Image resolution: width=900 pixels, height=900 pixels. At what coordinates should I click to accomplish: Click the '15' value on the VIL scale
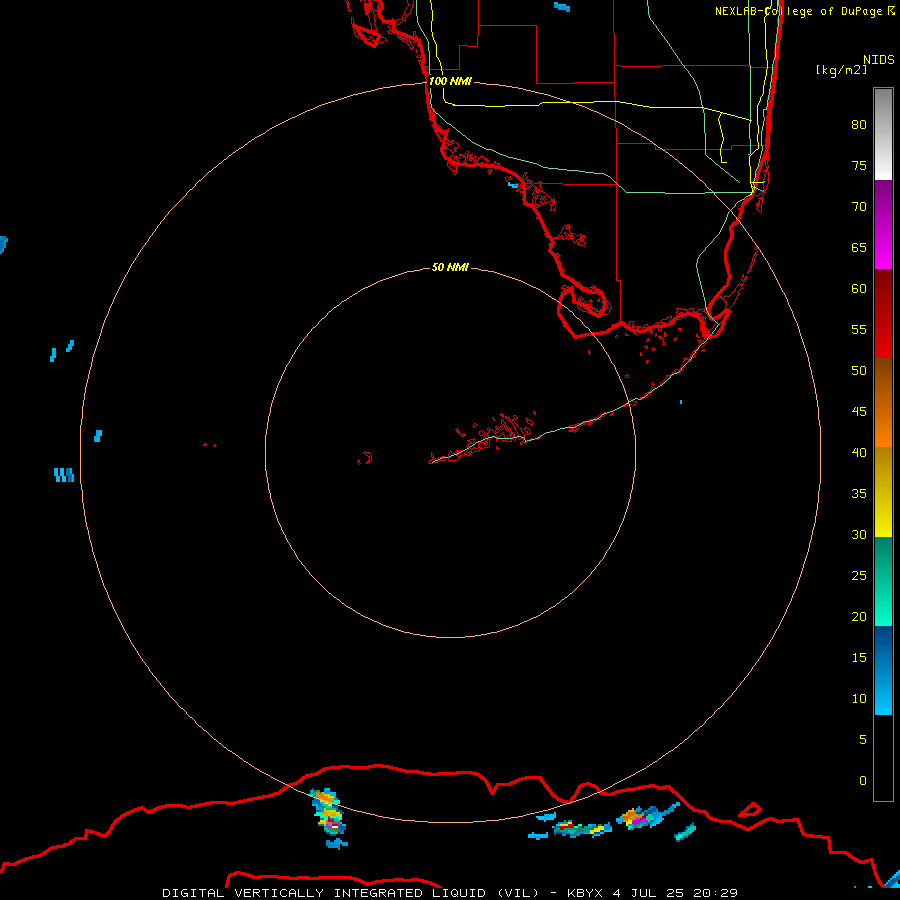pos(859,657)
